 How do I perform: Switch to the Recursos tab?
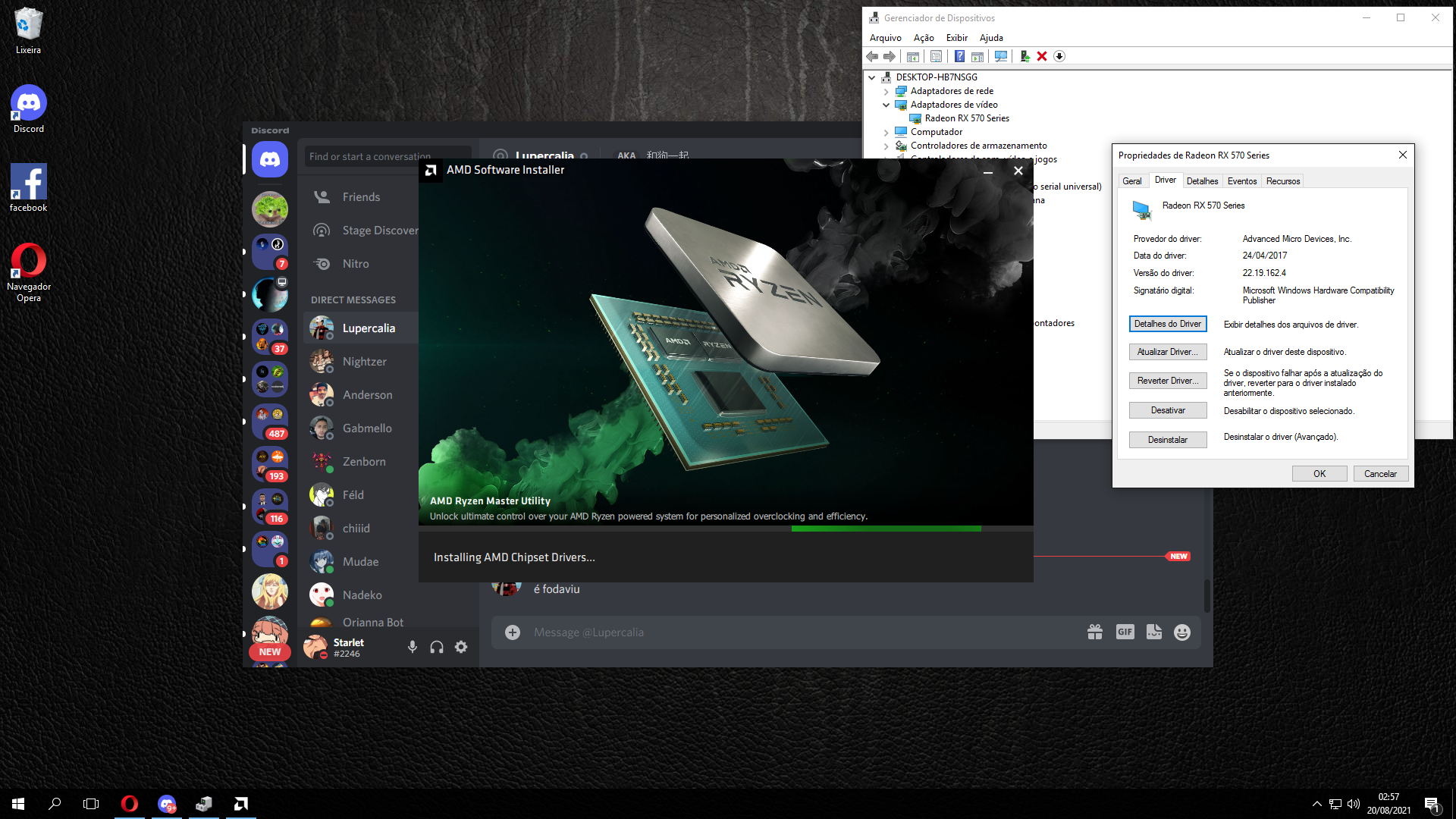pos(1283,181)
